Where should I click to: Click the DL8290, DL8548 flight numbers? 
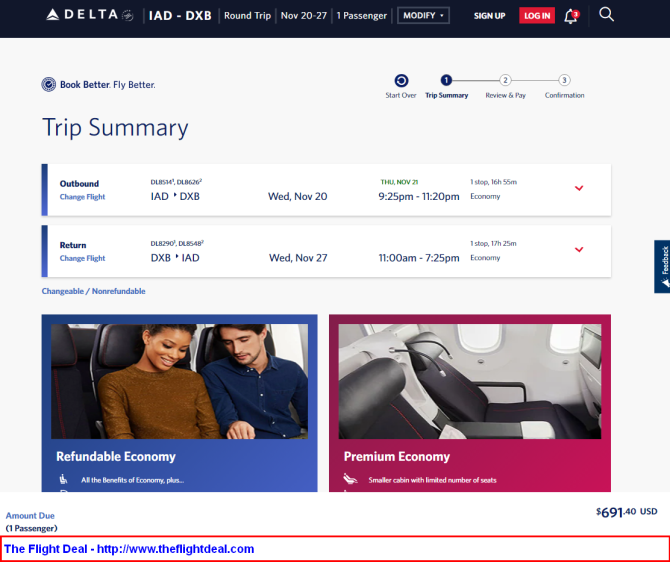(177, 244)
